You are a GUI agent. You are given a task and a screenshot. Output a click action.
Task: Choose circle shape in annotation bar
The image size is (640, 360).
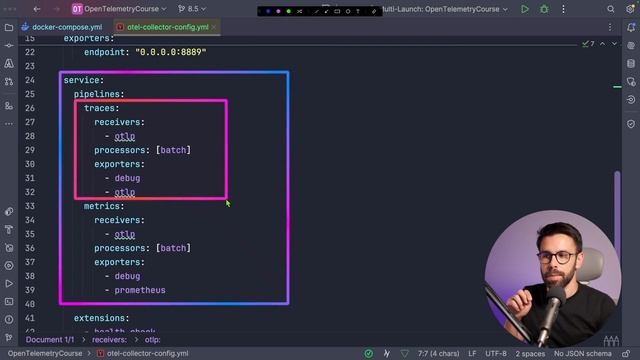348,11
